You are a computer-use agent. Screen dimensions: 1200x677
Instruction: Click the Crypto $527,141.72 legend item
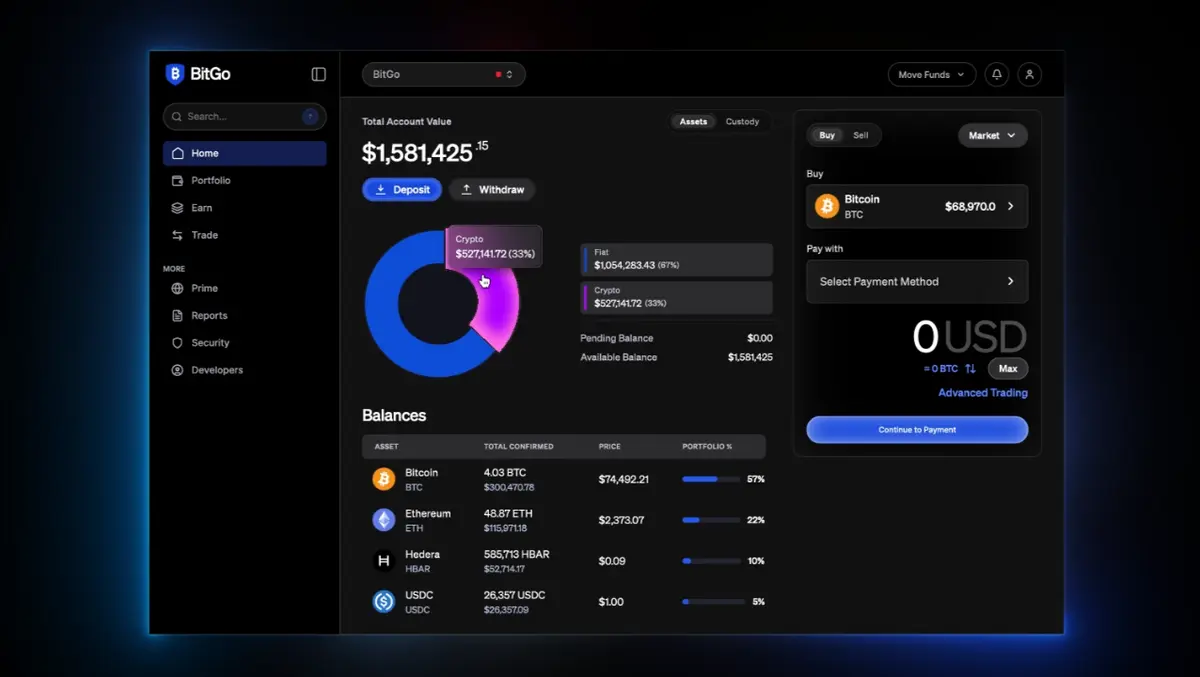(677, 297)
